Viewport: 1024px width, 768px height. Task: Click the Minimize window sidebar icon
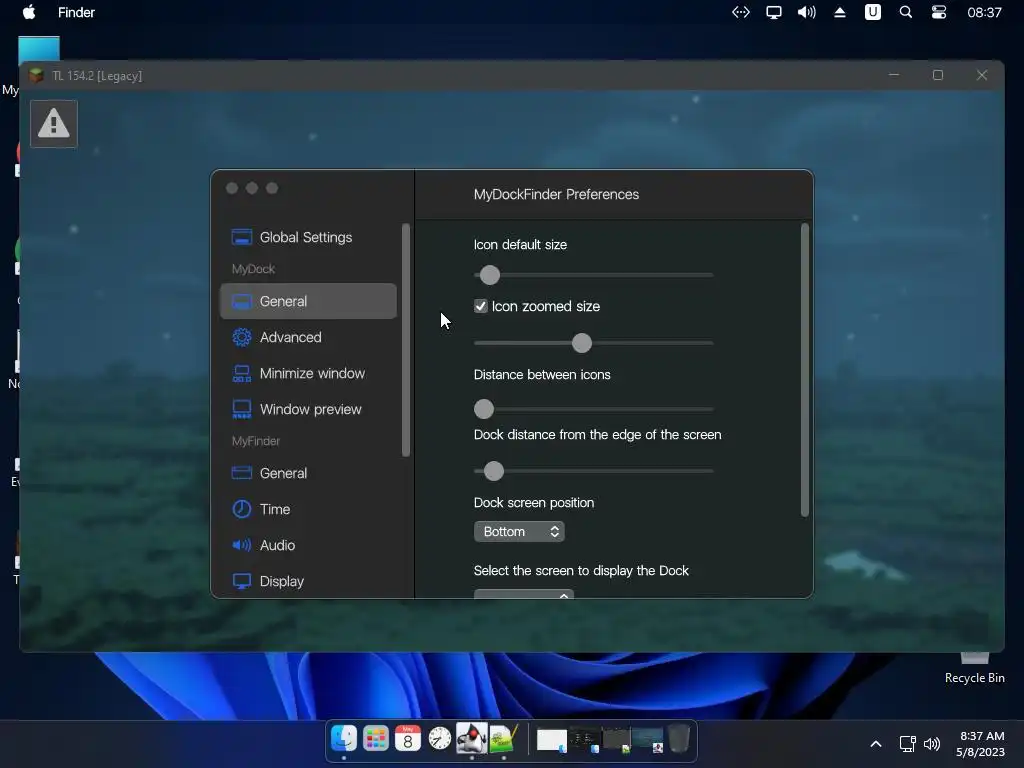pos(242,373)
